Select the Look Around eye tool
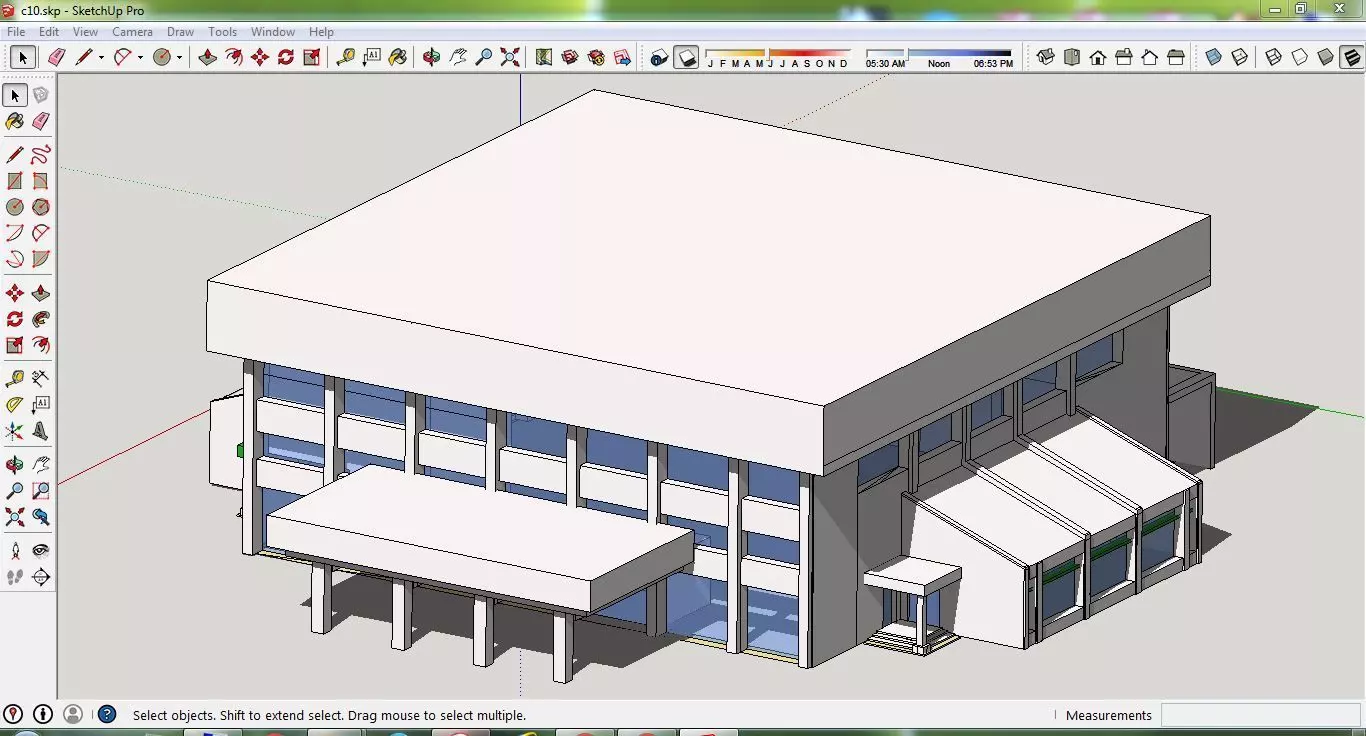This screenshot has width=1366, height=736. pos(41,550)
